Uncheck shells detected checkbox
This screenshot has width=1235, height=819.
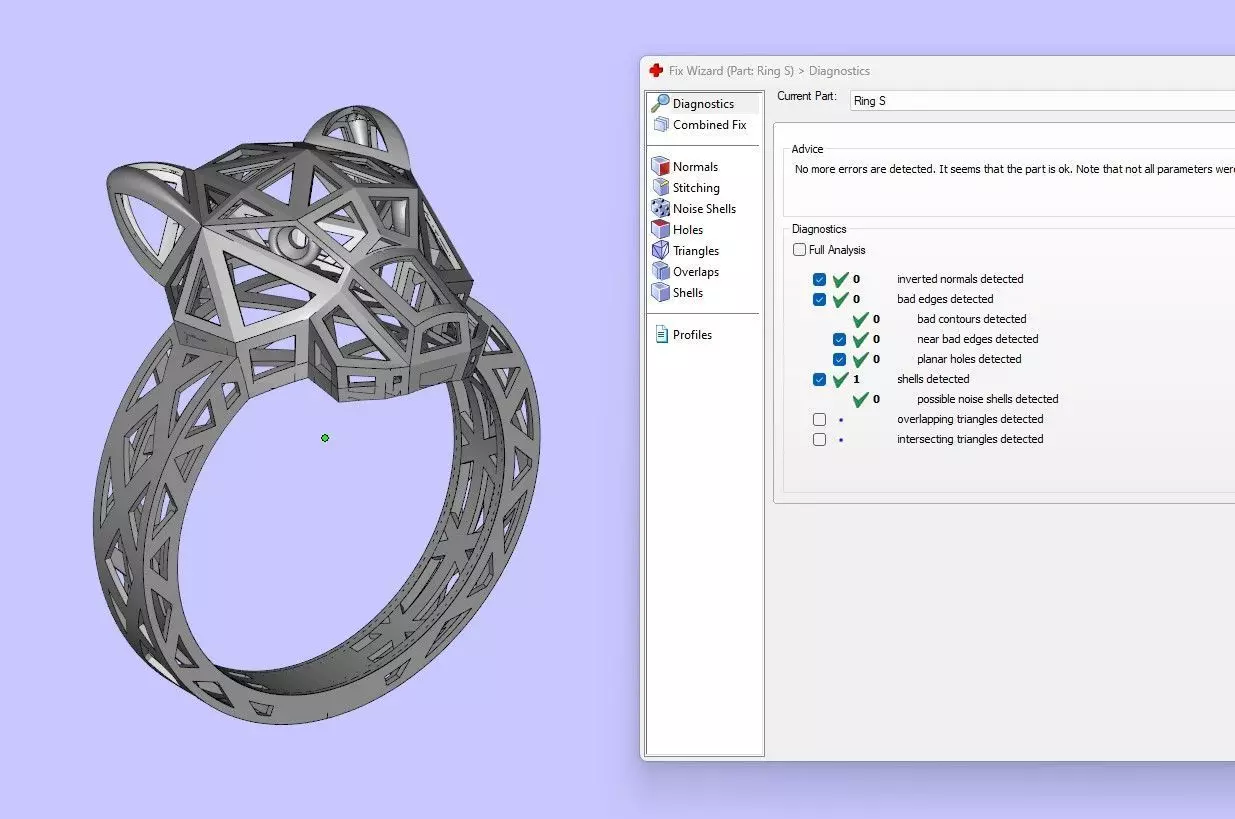tap(819, 380)
